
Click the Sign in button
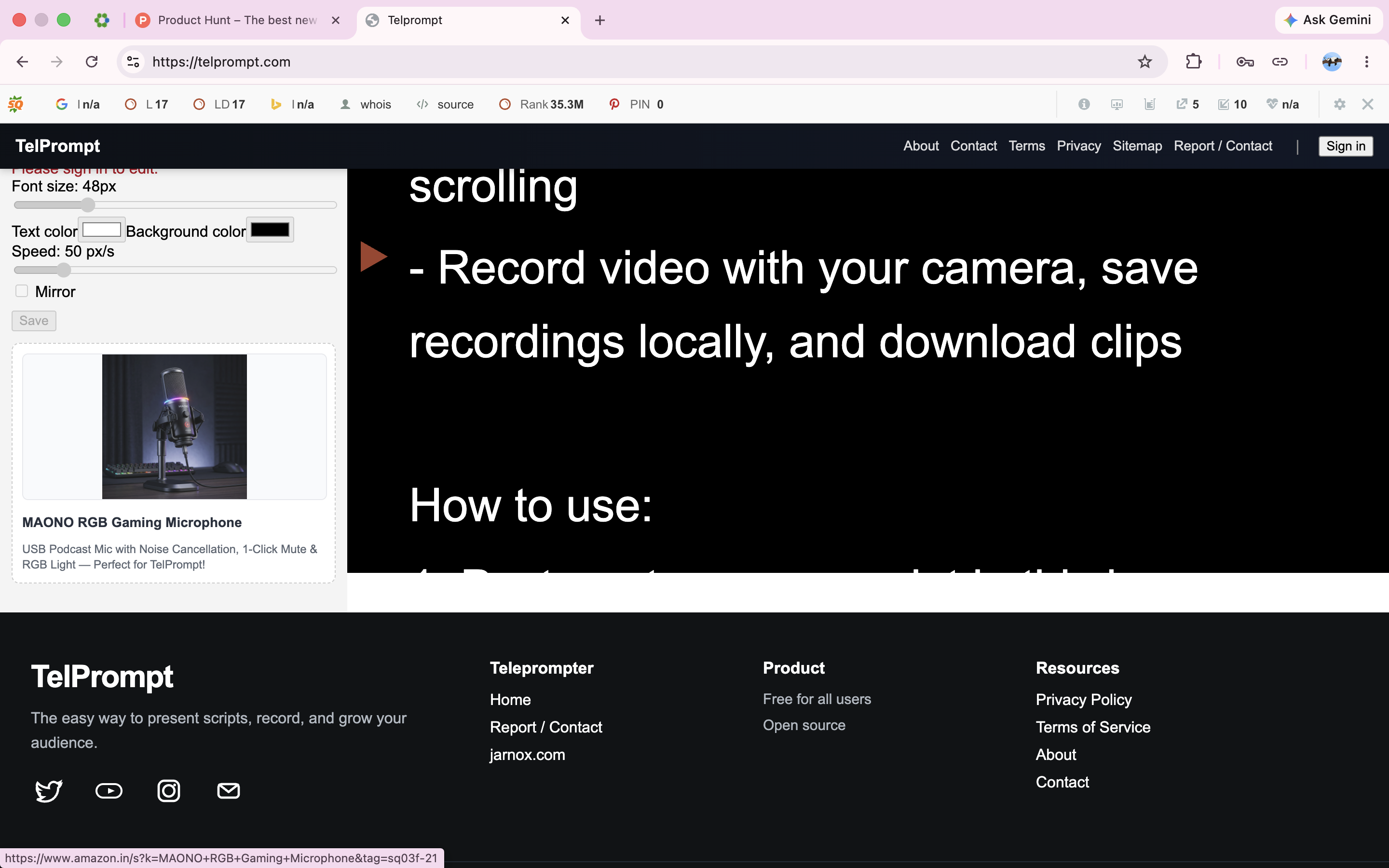(1346, 146)
